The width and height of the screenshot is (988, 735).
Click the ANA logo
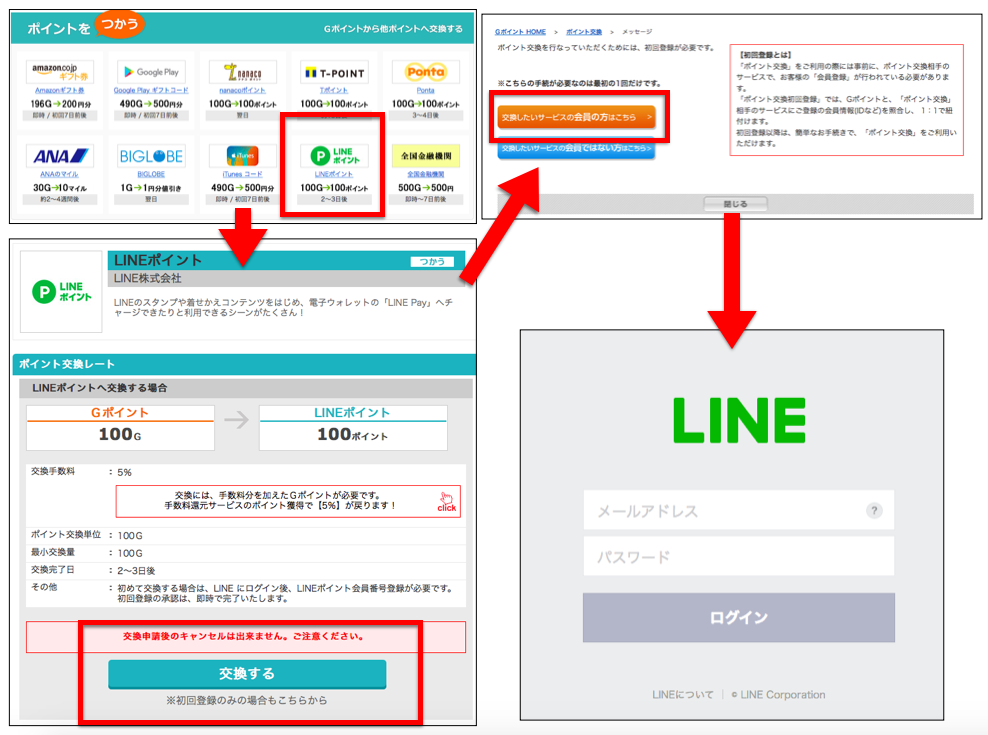[59, 156]
